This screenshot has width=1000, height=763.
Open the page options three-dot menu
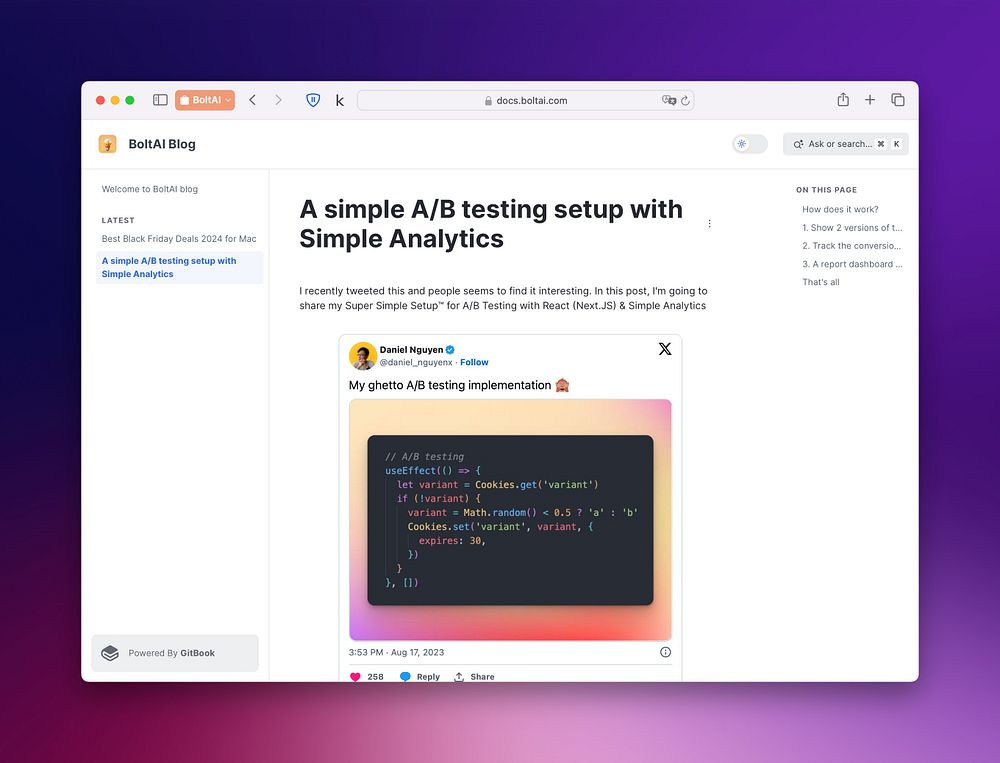click(x=709, y=224)
